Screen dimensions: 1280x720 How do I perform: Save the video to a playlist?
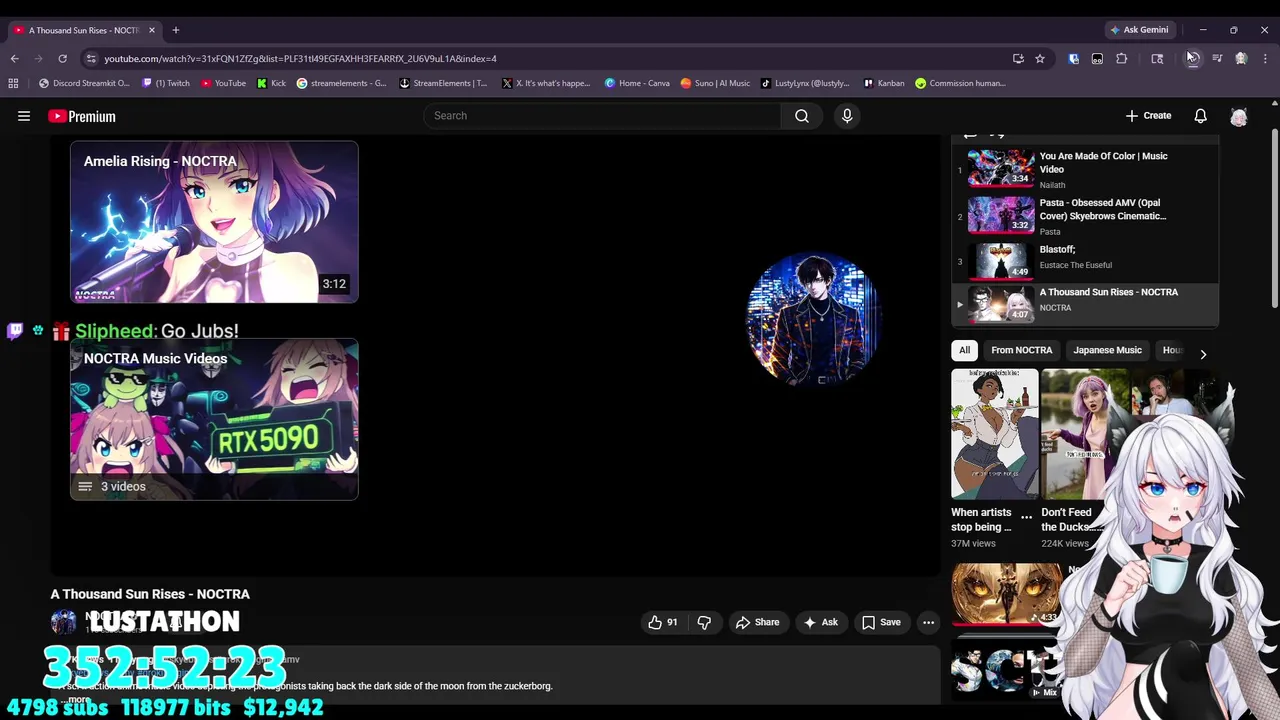(881, 622)
